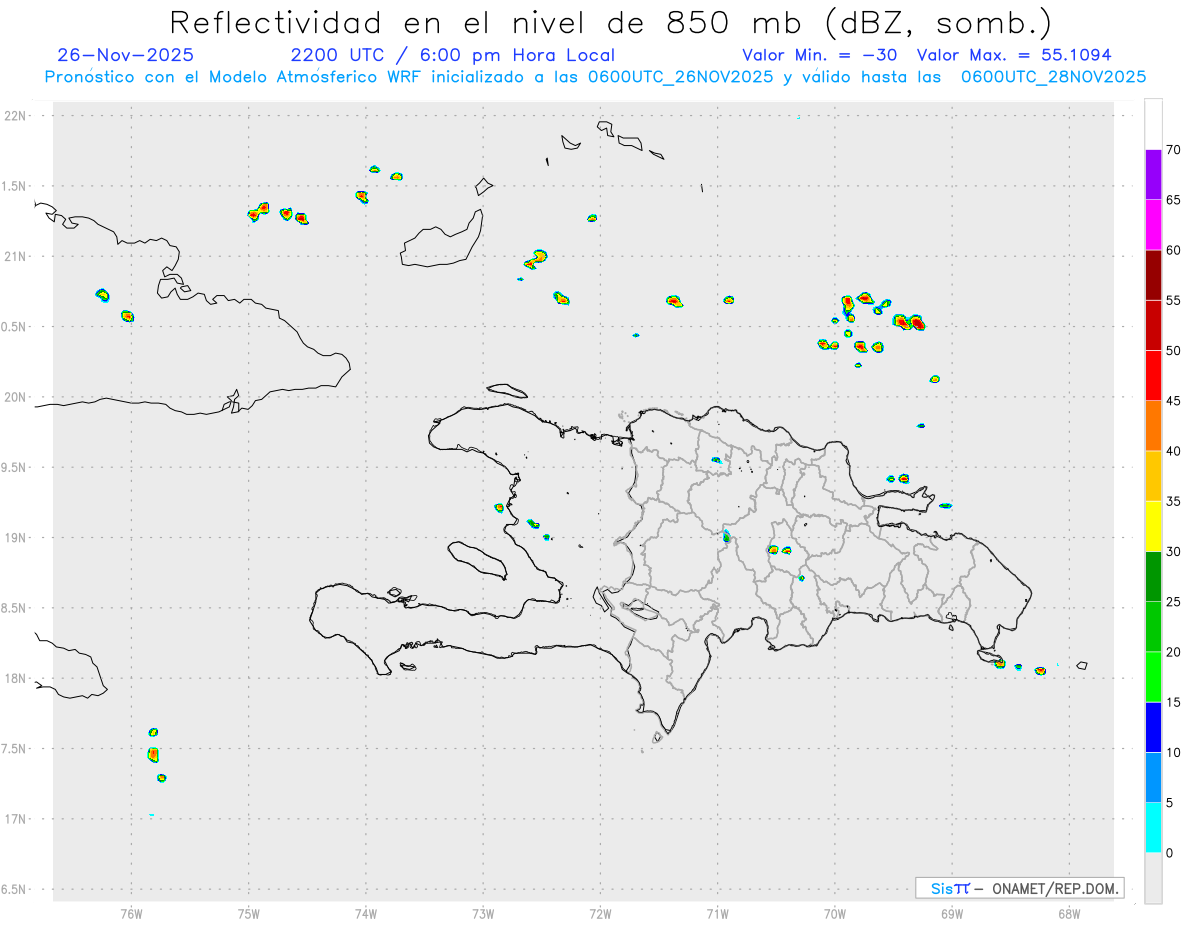1200x927 pixels.
Task: Click the '75W' longitude label
Action: point(249,913)
